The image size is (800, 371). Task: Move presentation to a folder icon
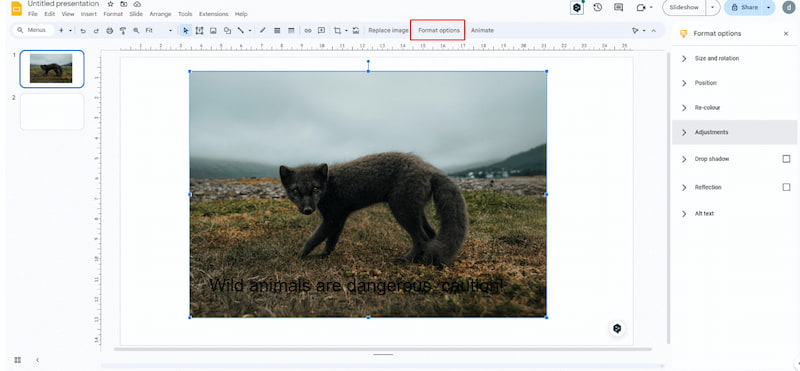coord(123,4)
